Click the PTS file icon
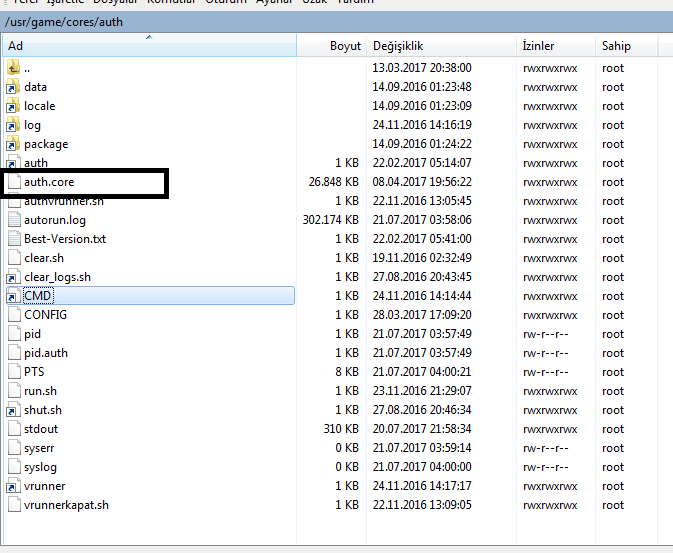 [14, 371]
